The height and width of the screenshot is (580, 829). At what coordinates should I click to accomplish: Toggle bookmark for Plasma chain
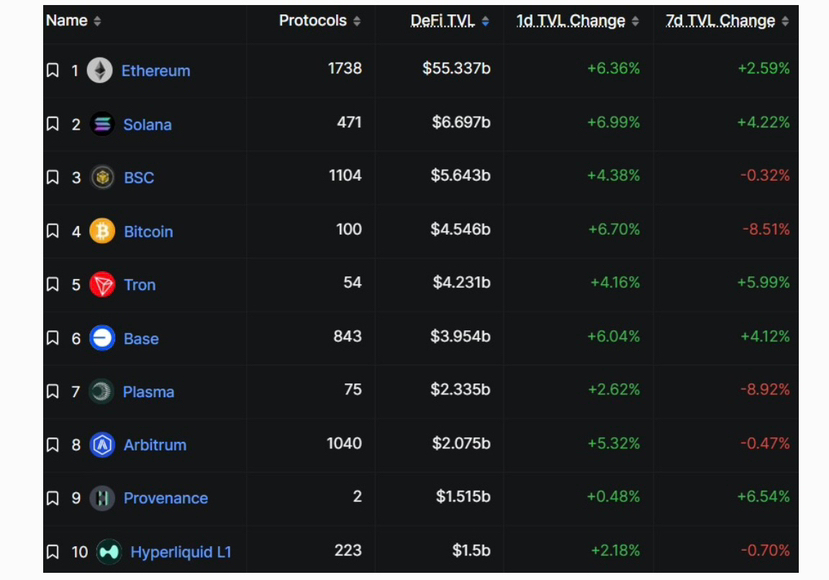(x=52, y=391)
